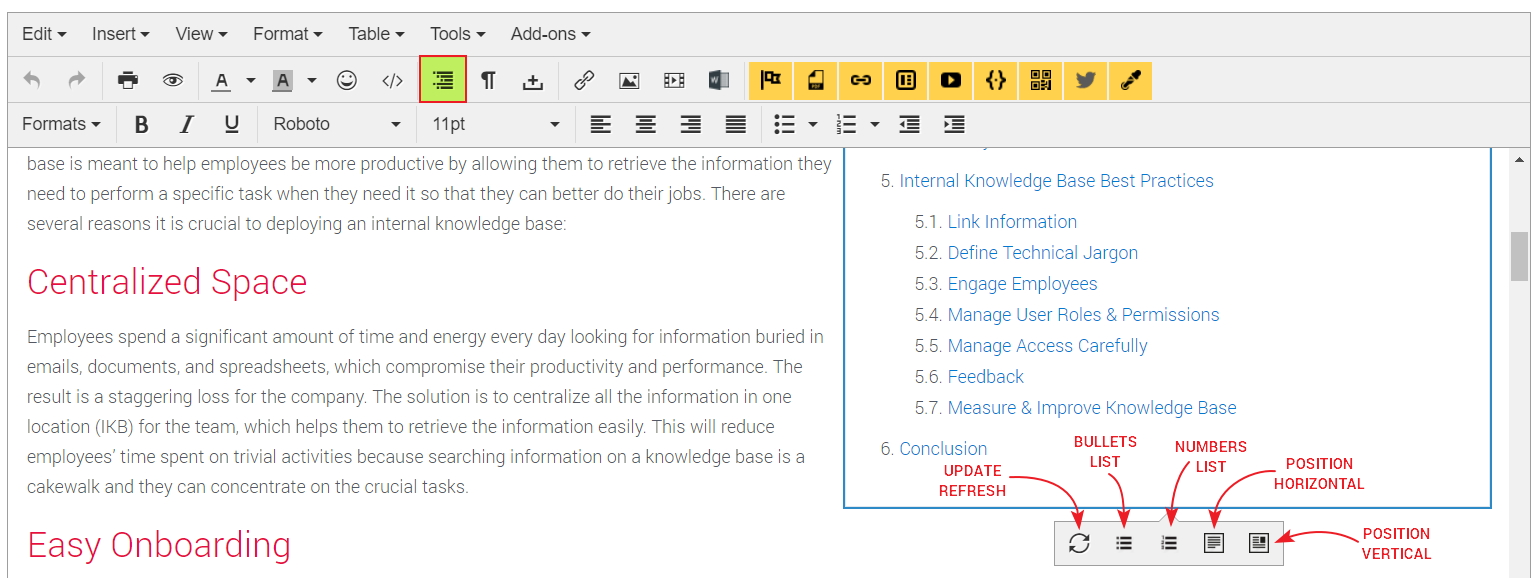Toggle bold formatting
The width and height of the screenshot is (1538, 578).
[x=141, y=124]
